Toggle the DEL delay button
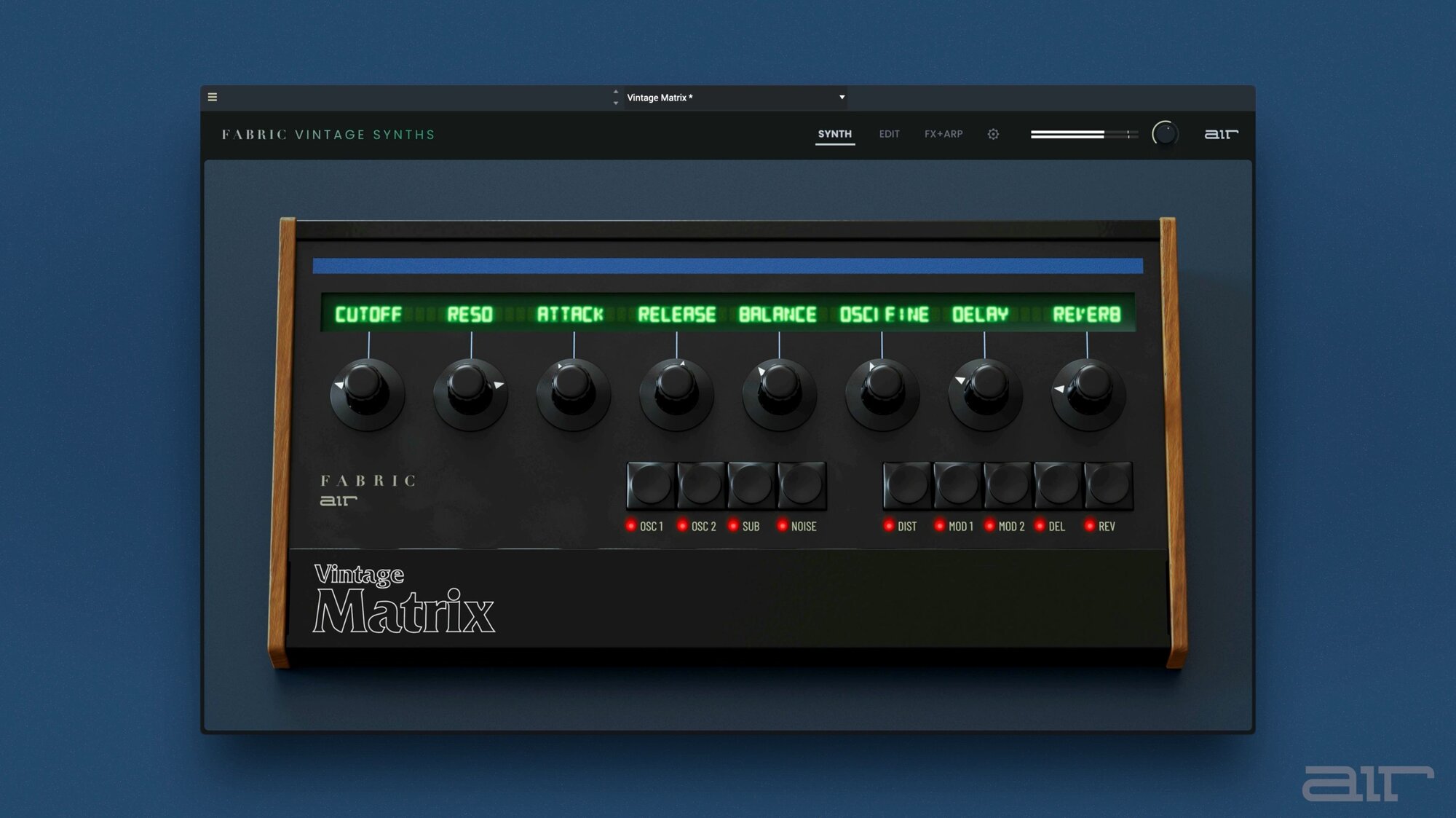Screen dimensions: 1456x818 tap(1058, 485)
